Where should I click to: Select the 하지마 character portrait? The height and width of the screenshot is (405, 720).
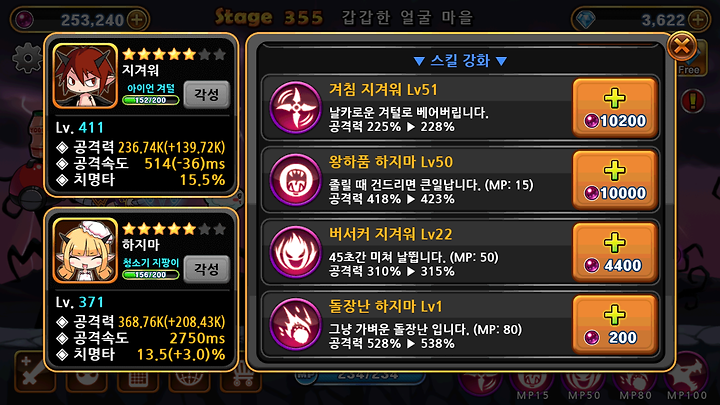(85, 250)
